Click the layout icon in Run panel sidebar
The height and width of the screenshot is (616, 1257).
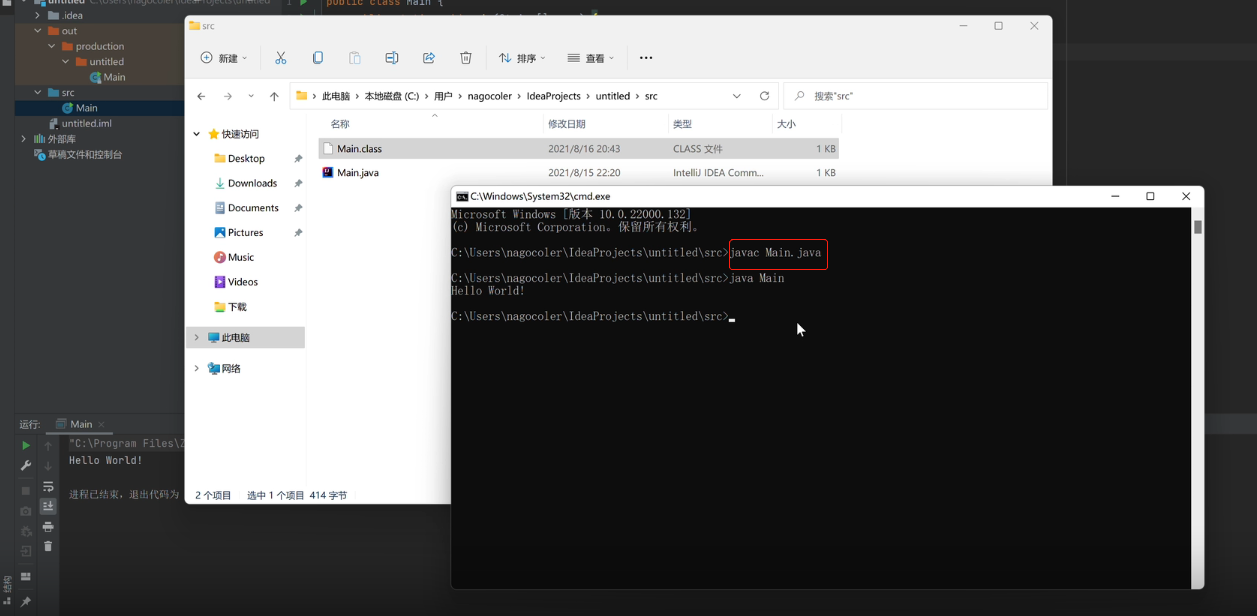tap(26, 577)
